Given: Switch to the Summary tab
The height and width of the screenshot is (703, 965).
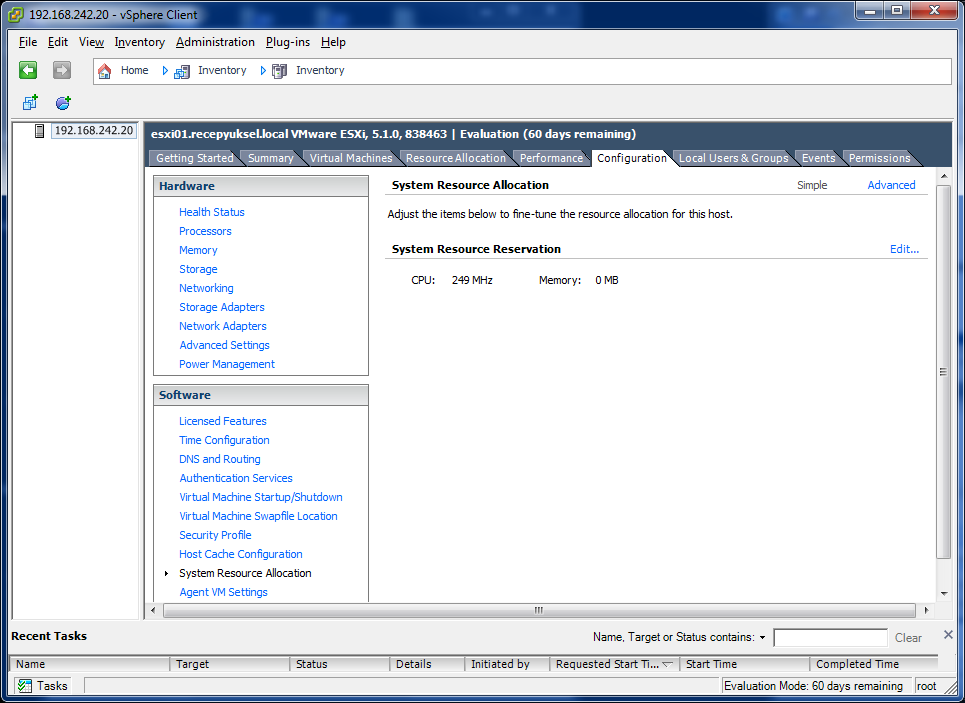Looking at the screenshot, I should [270, 158].
